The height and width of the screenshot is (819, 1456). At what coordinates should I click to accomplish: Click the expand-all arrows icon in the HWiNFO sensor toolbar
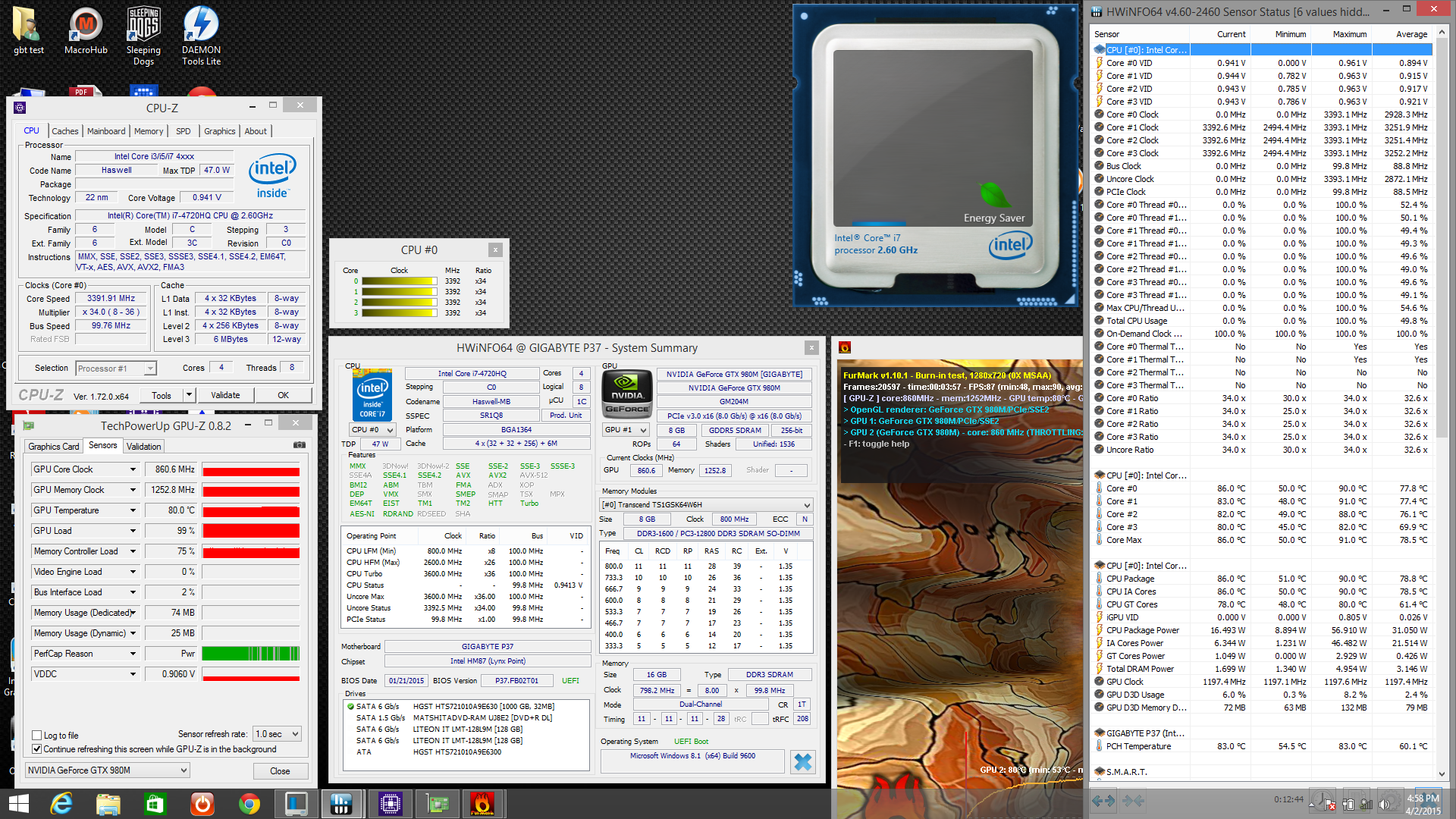1103,800
